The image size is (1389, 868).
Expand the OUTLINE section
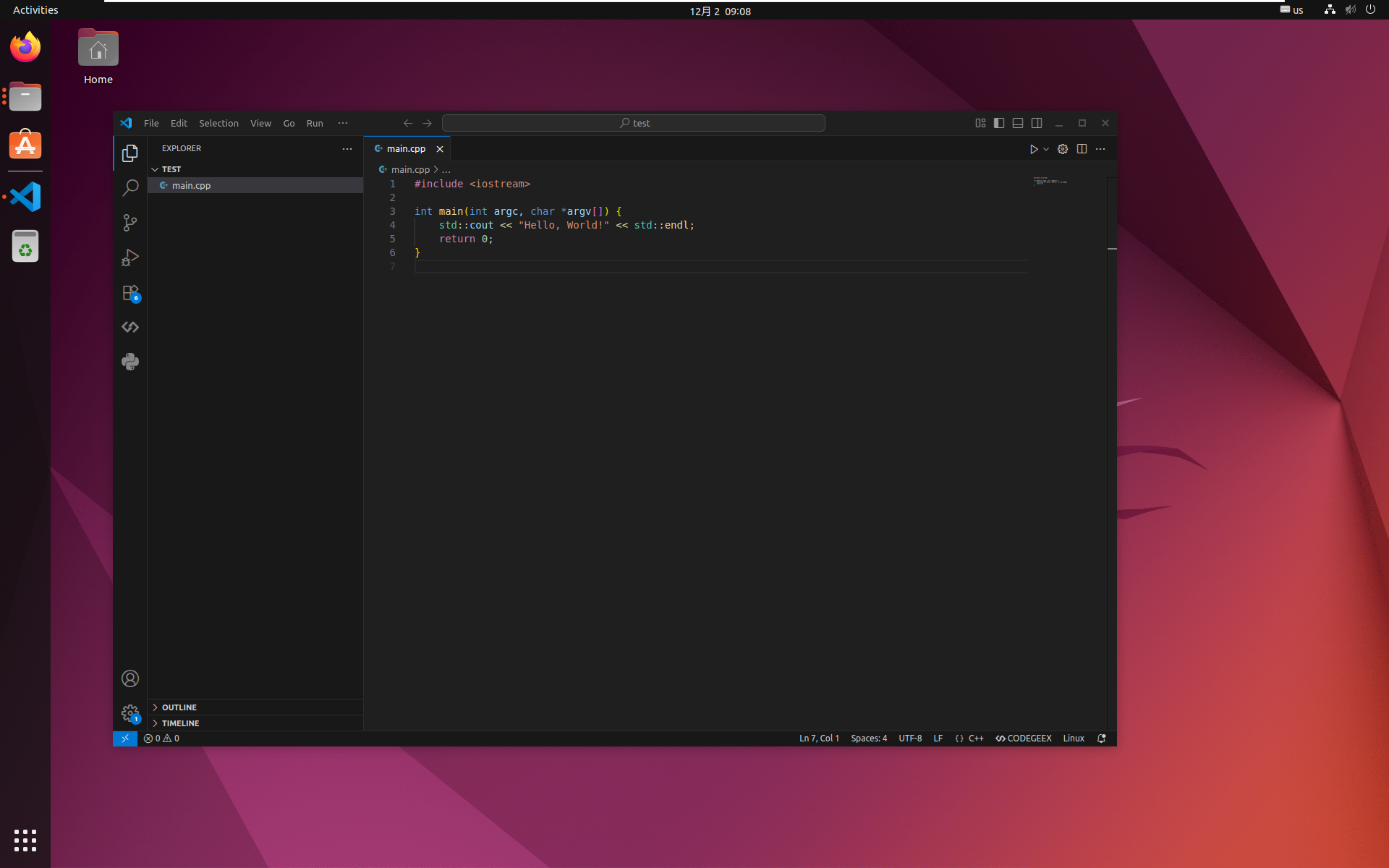(x=179, y=707)
